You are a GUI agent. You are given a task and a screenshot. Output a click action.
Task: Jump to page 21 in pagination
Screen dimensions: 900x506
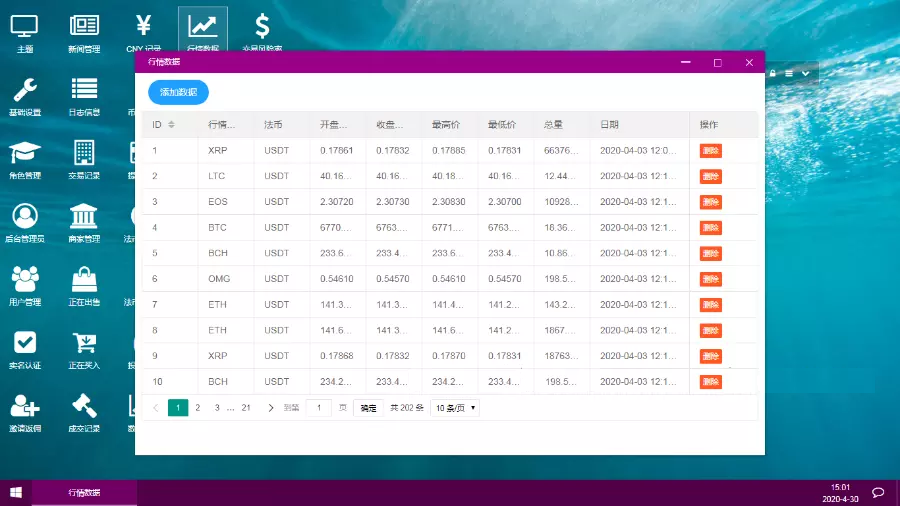coord(246,408)
